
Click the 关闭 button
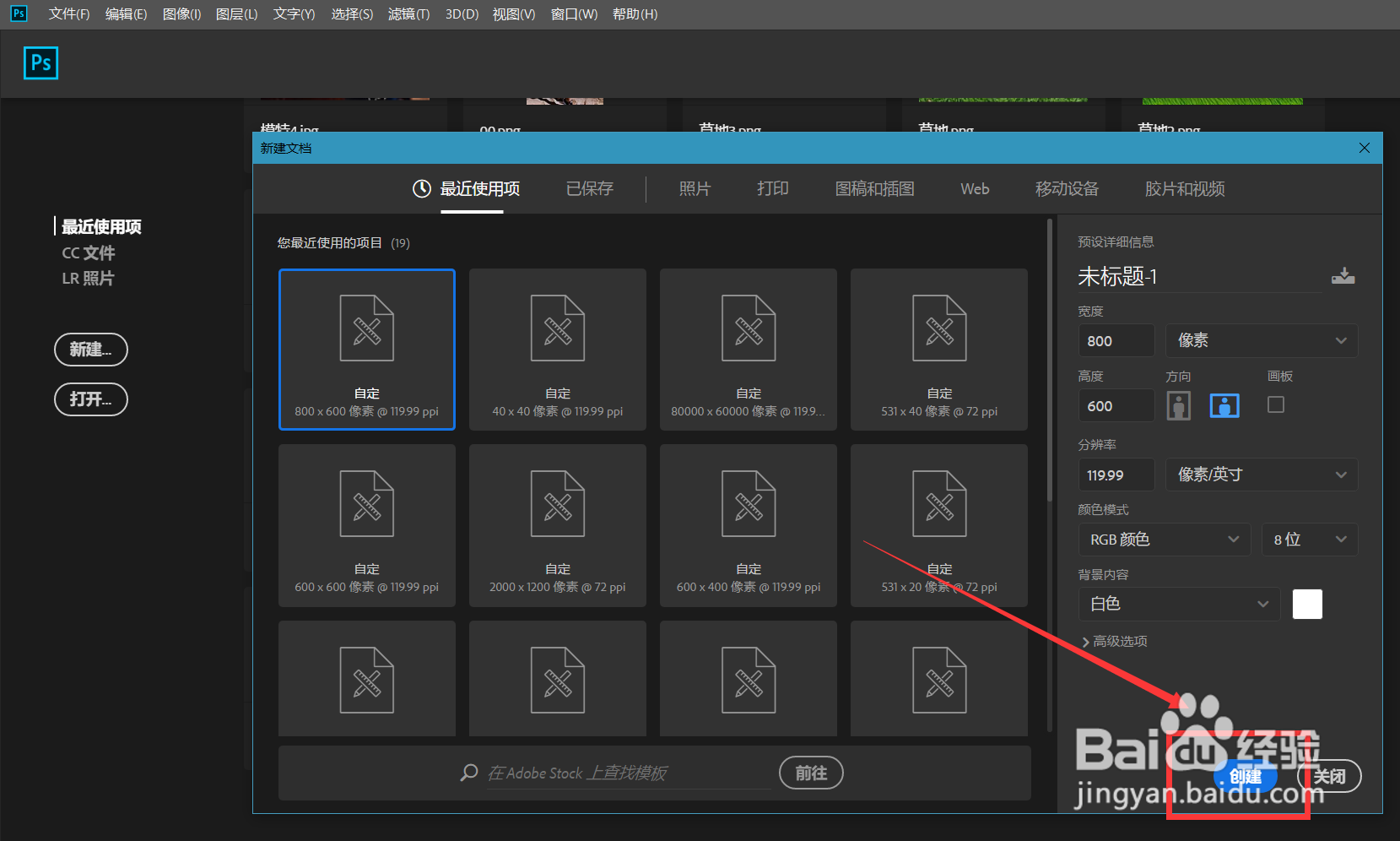coord(1329,776)
